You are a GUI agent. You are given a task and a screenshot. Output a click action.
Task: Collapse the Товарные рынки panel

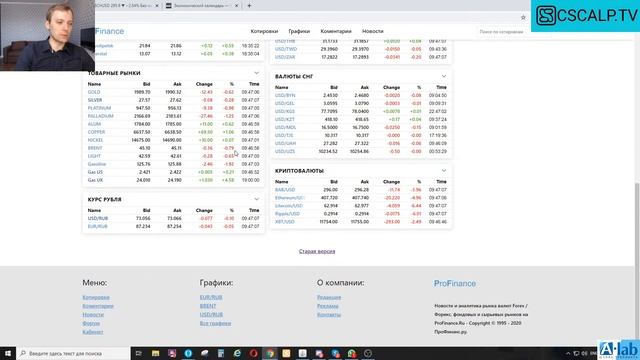[x=256, y=73]
